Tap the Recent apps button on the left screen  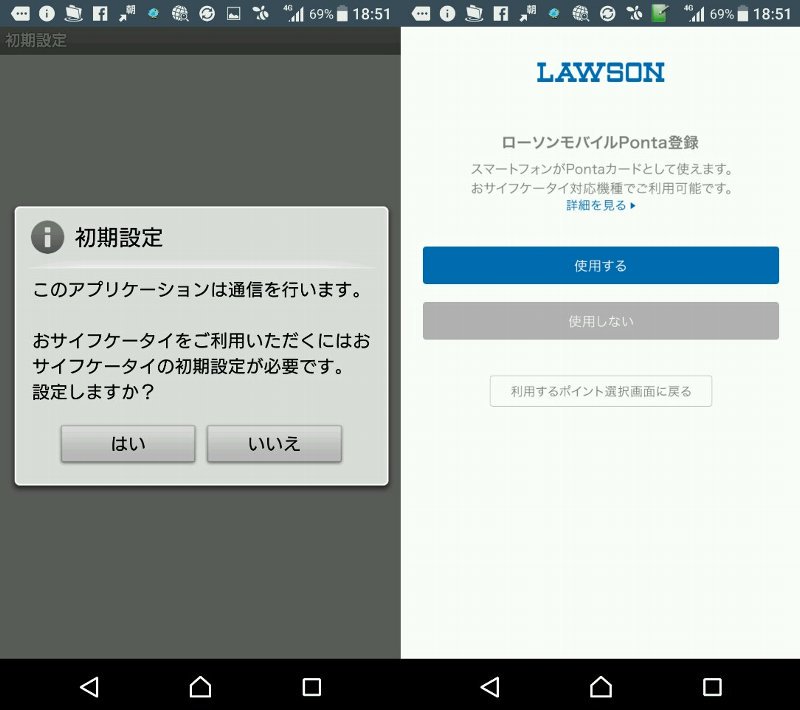311,687
